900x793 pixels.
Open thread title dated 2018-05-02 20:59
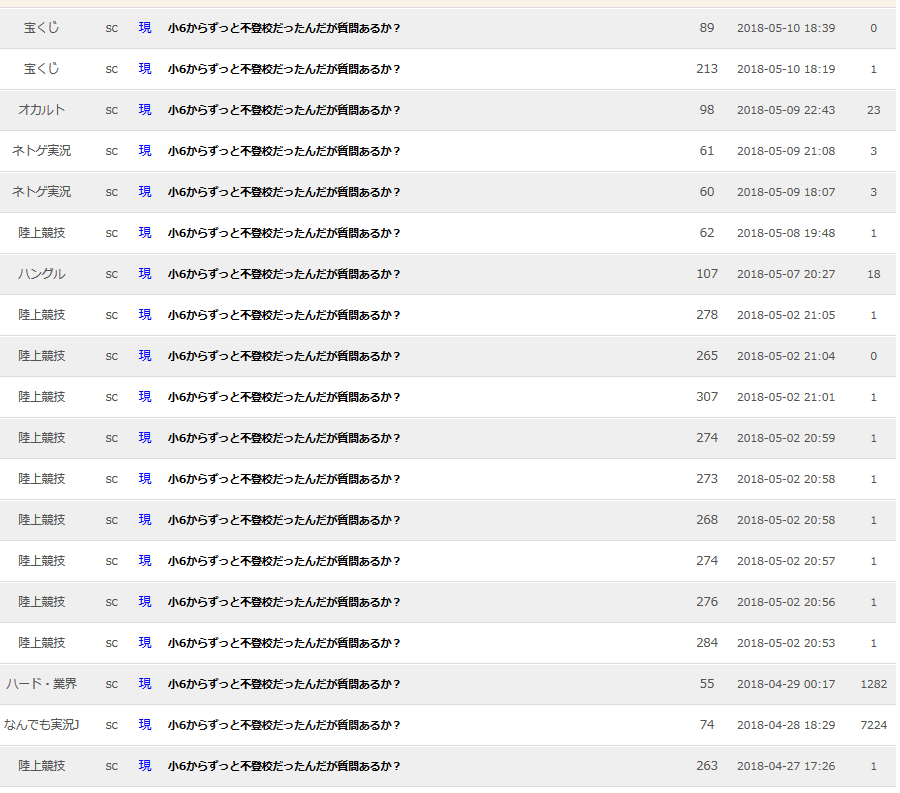point(284,438)
